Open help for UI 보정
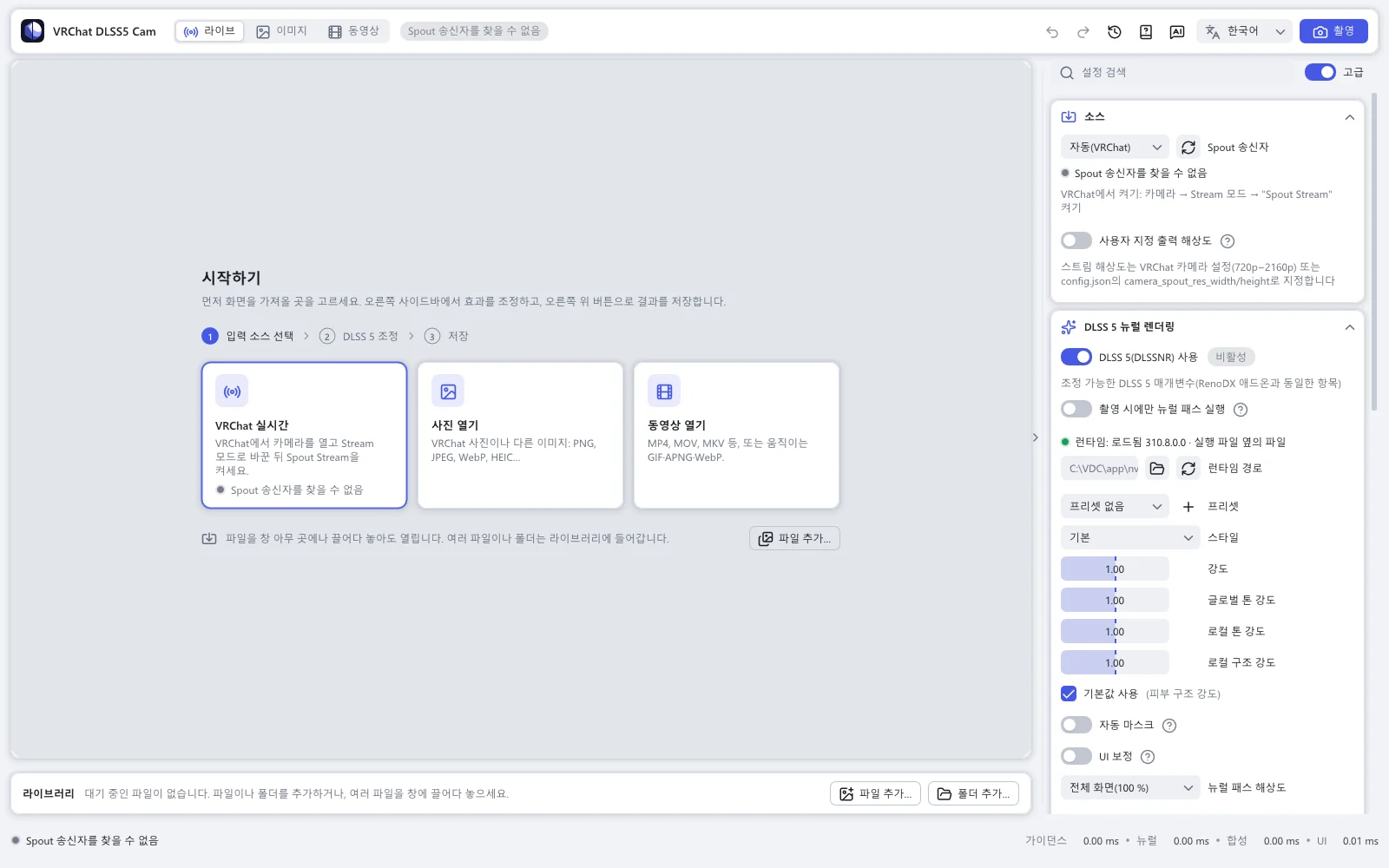This screenshot has width=1389, height=868. pos(1148,757)
